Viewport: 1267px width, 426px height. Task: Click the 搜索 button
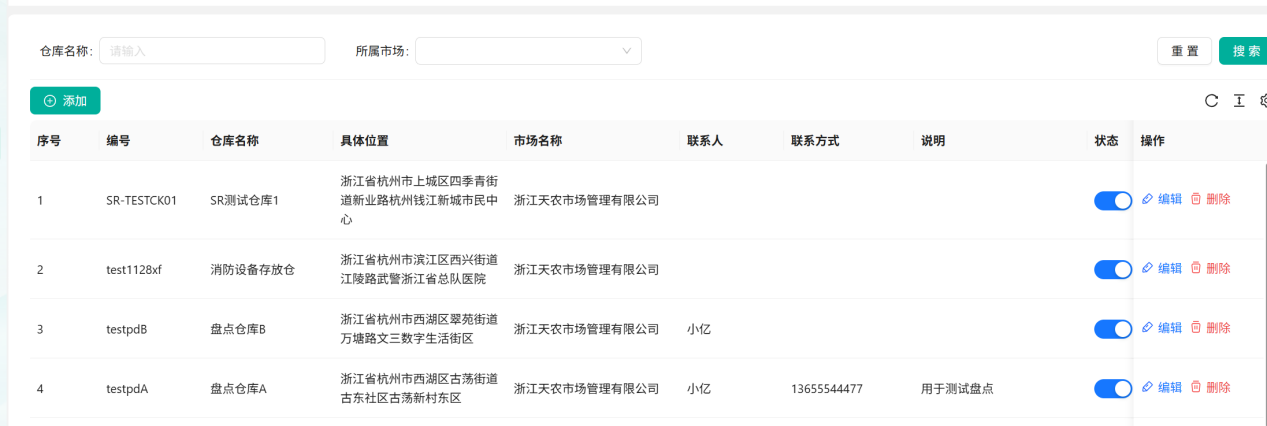[x=1244, y=51]
